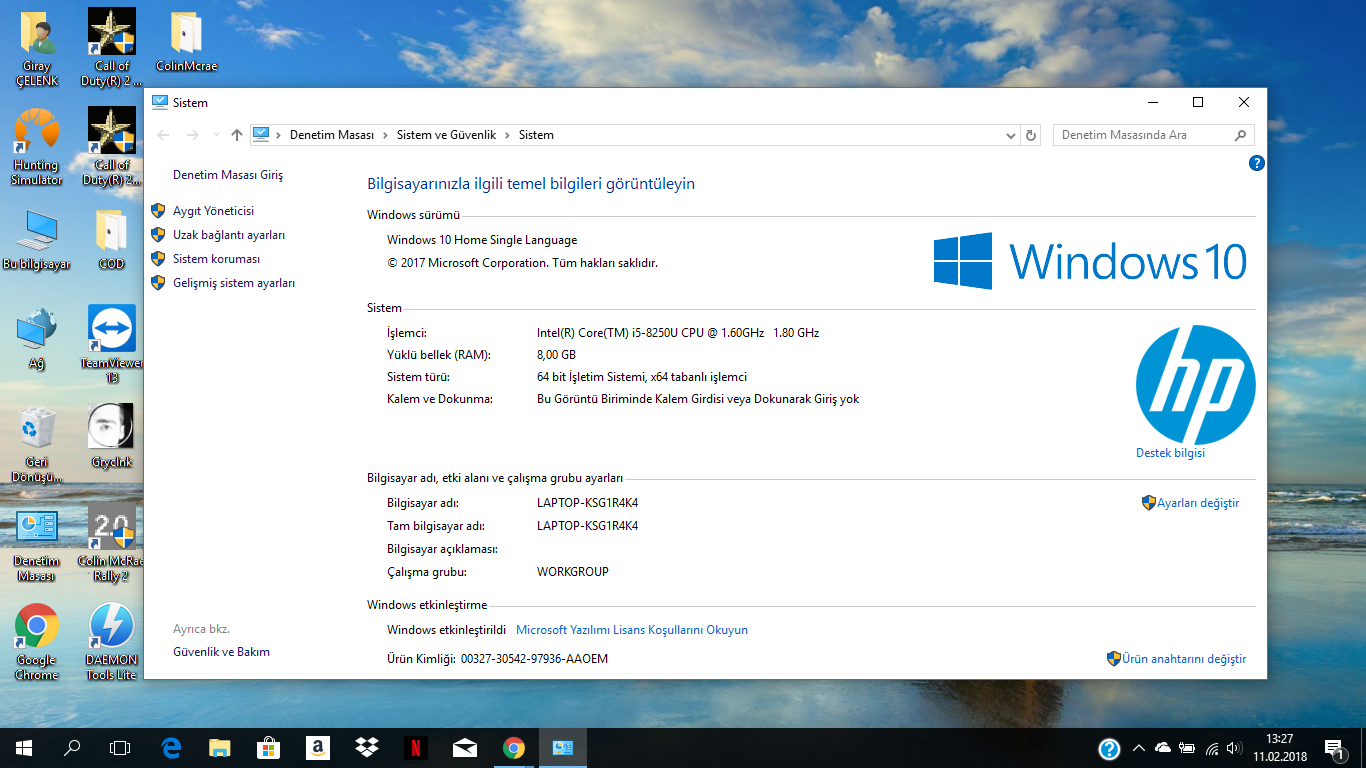Launch Google Chrome desktop shortcut
The image size is (1366, 768).
(x=37, y=643)
